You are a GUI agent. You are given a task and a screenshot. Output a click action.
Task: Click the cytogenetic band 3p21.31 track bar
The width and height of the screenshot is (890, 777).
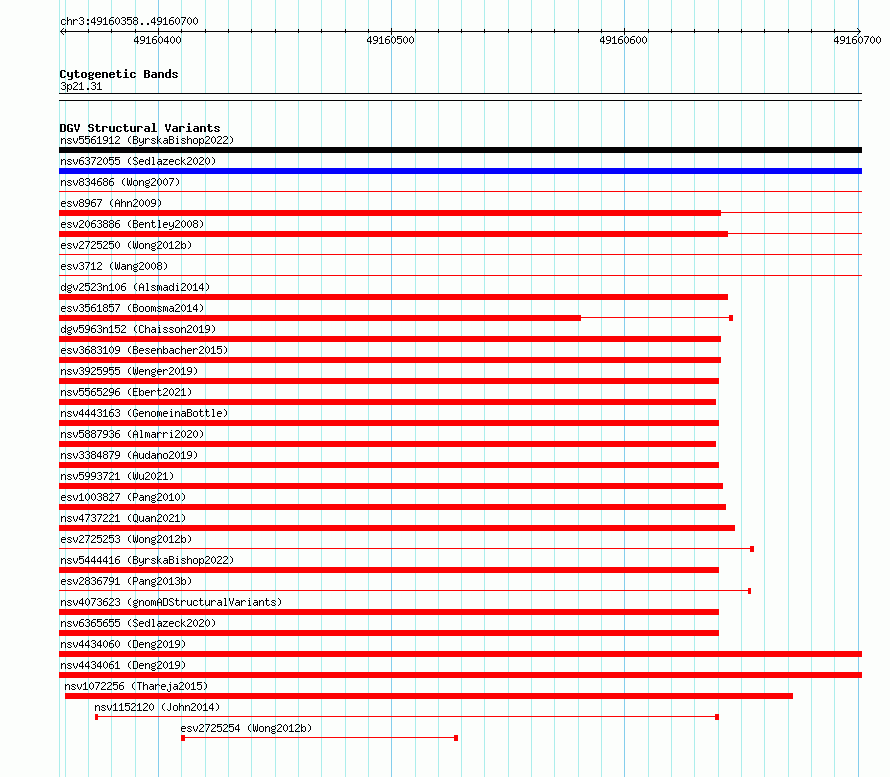point(460,97)
